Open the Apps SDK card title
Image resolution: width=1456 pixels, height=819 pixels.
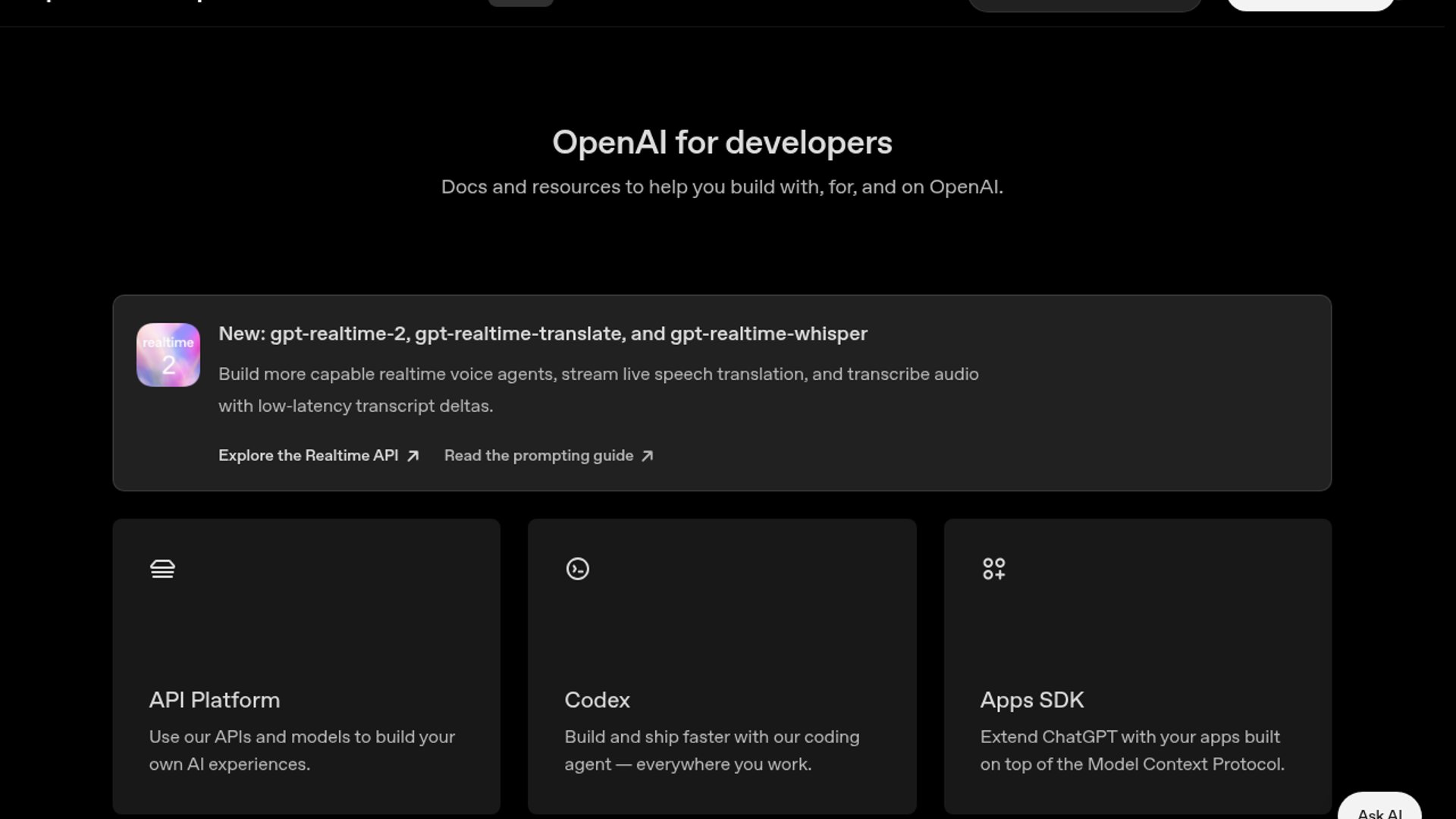tap(1032, 700)
